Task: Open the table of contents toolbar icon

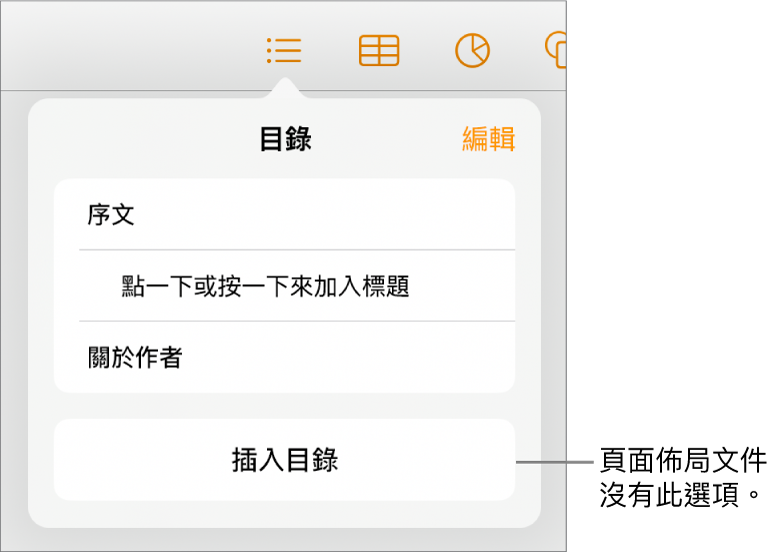Action: (x=283, y=51)
